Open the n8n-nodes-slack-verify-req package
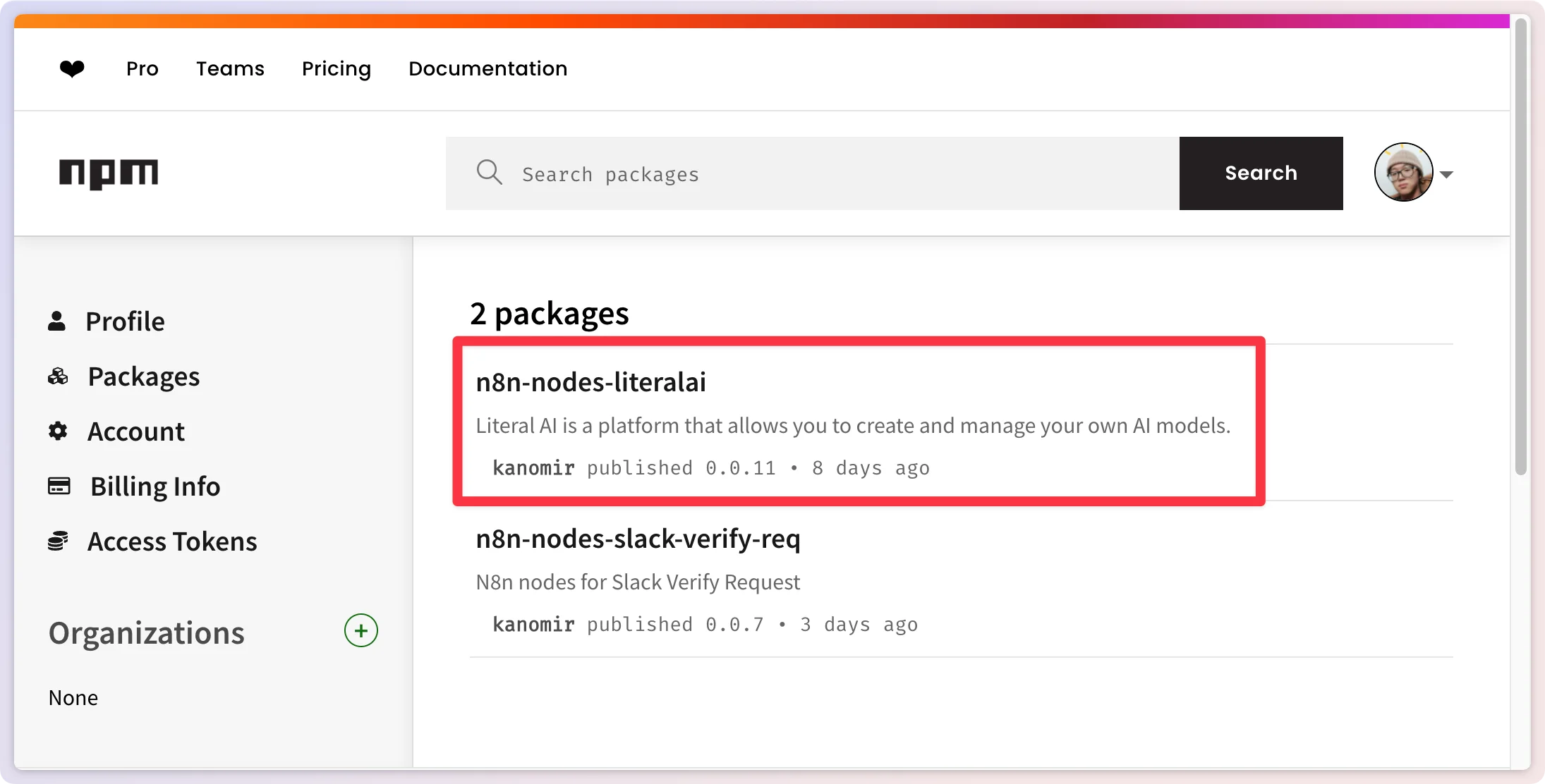This screenshot has height=784, width=1545. [x=638, y=538]
